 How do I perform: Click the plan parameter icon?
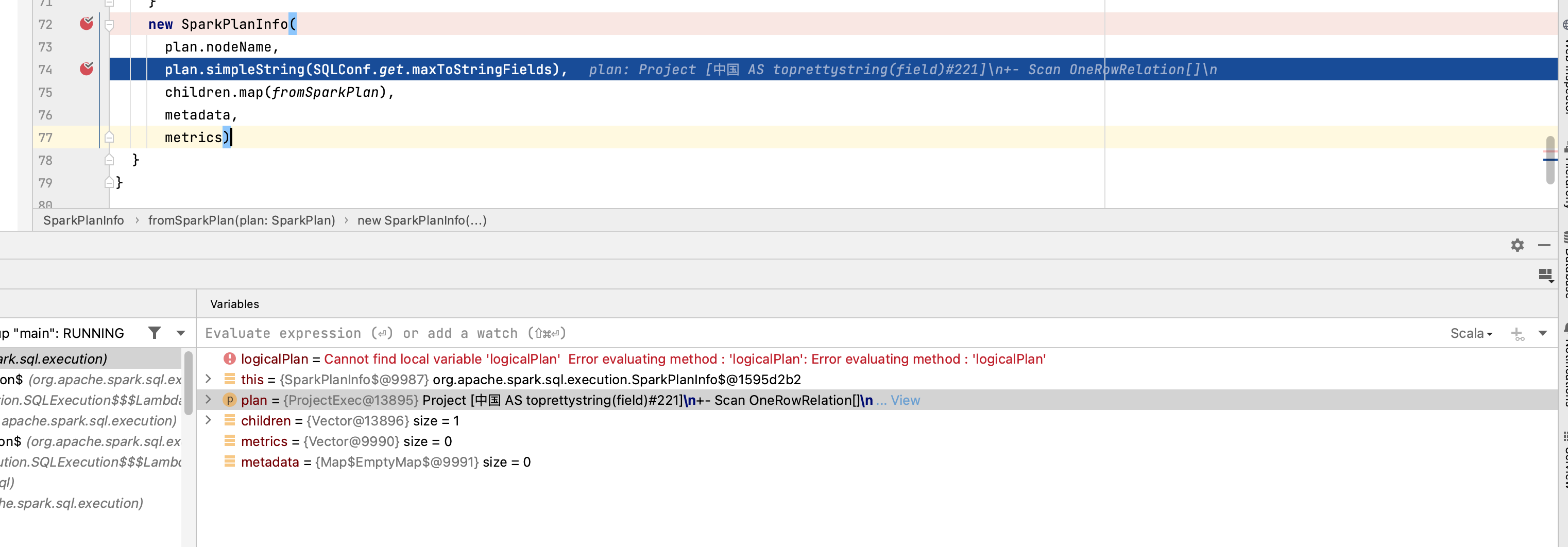coord(229,400)
